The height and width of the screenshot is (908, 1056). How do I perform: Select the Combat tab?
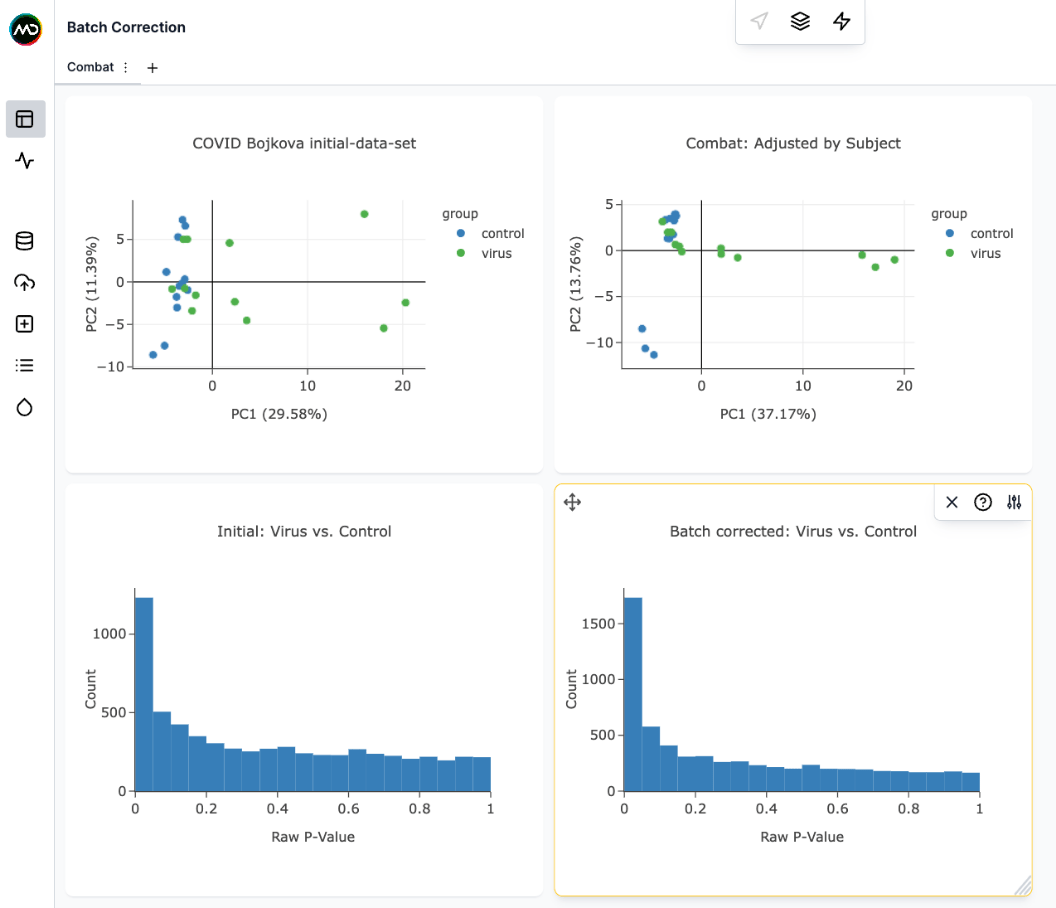click(x=90, y=67)
